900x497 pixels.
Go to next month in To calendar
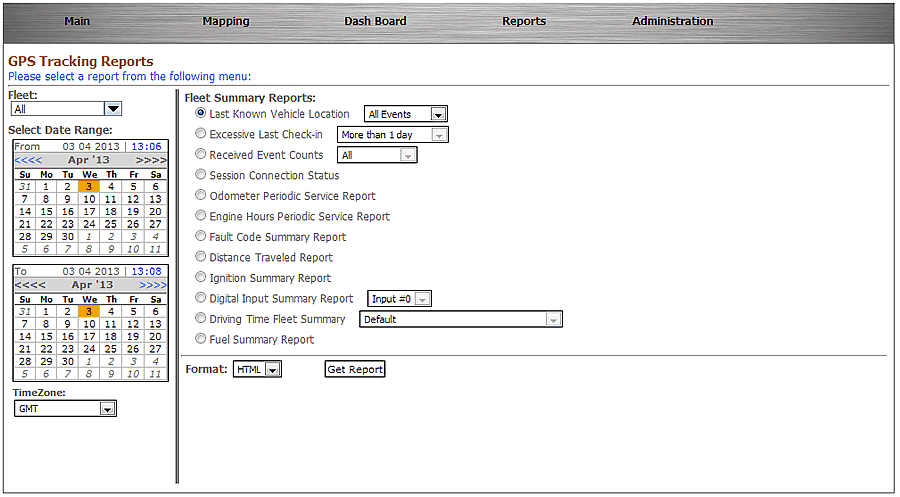coord(153,285)
